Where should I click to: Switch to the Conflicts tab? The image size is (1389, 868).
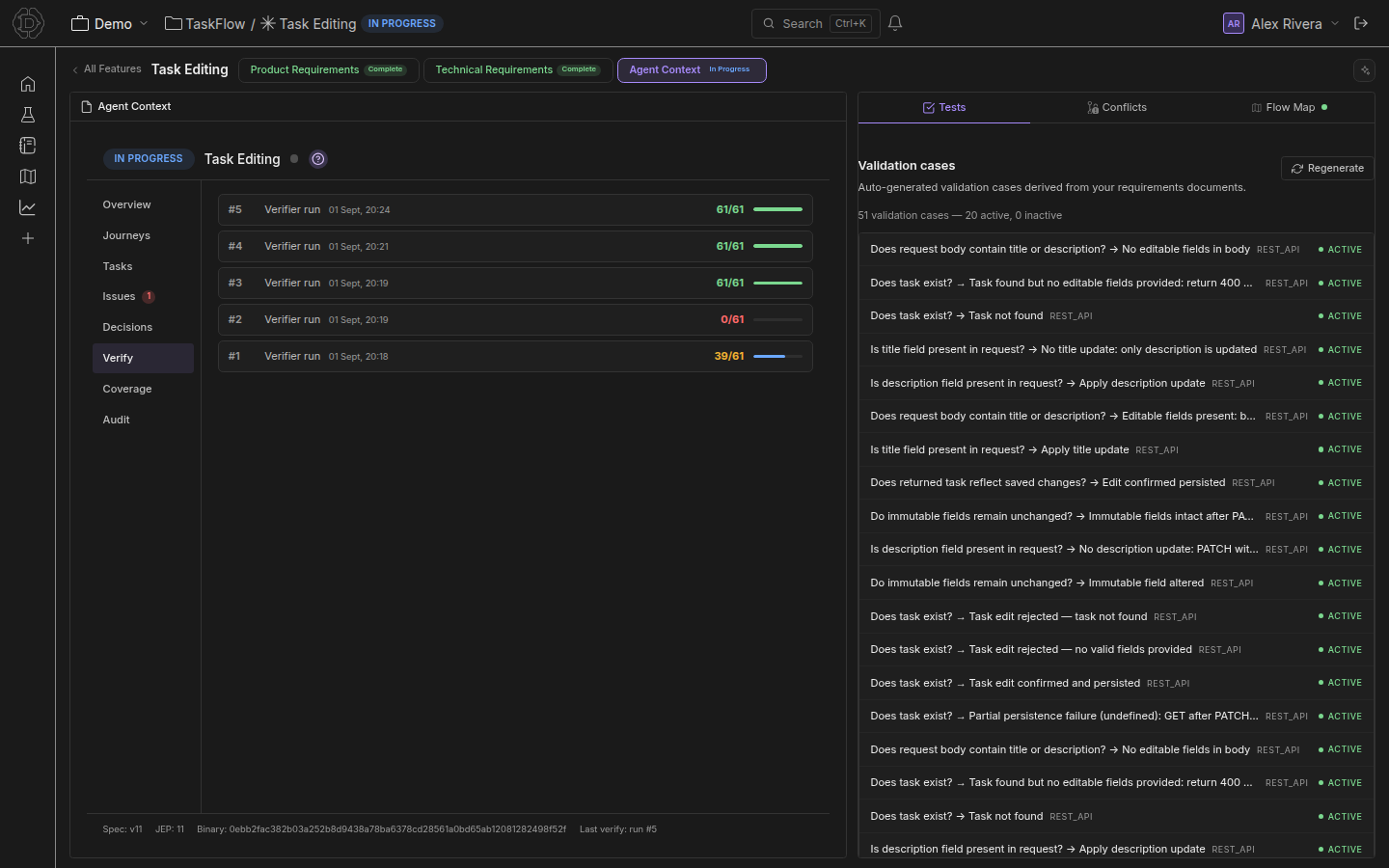[x=1117, y=107]
